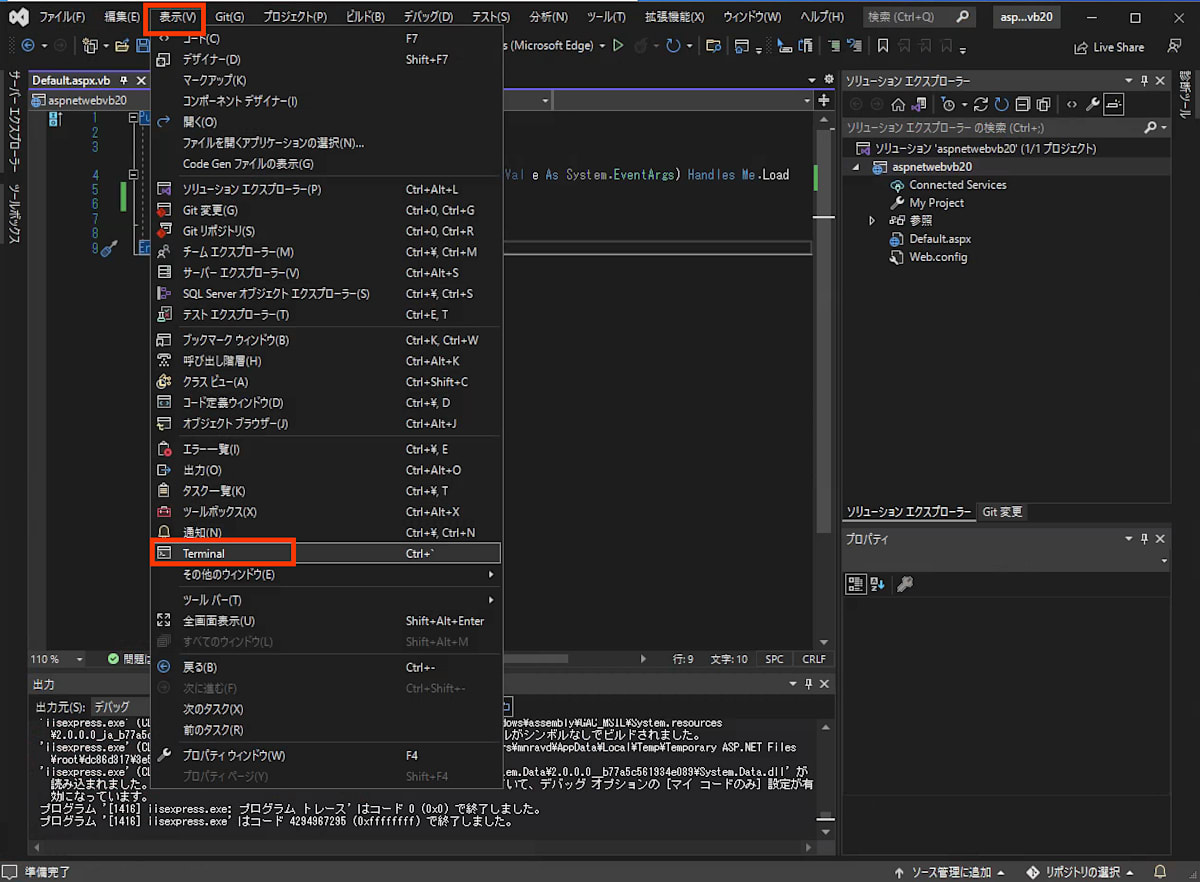Select Default.aspx in Solution Explorer

939,239
